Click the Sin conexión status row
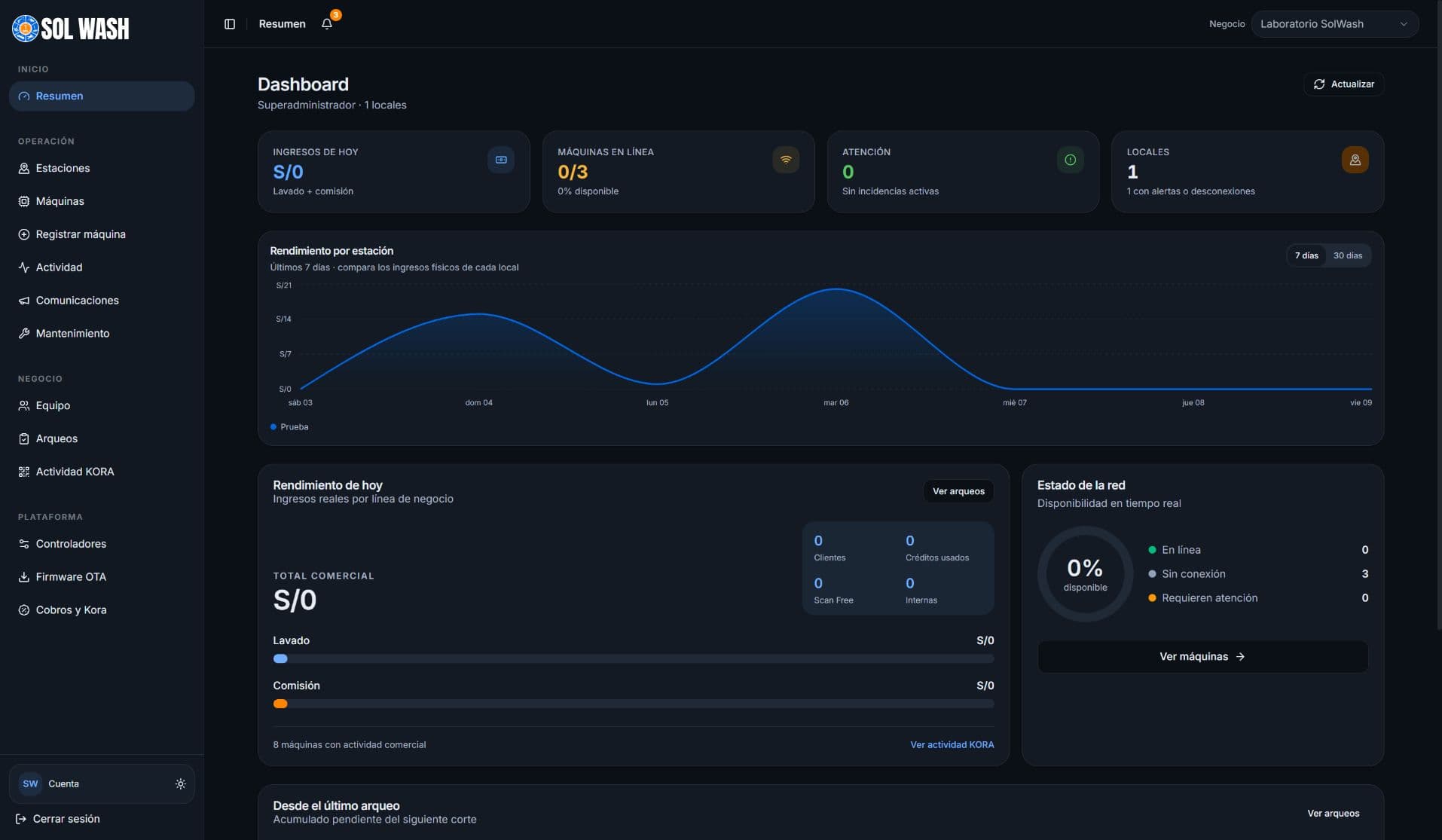The image size is (1442, 840). point(1258,574)
